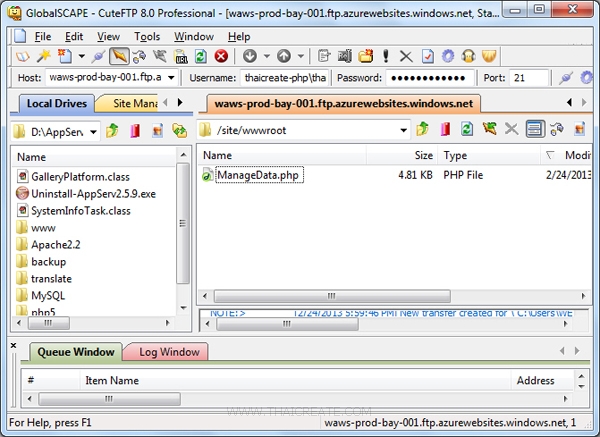This screenshot has width=600, height=437.
Task: Close the bottom queue pane with x
Action: pyautogui.click(x=13, y=345)
